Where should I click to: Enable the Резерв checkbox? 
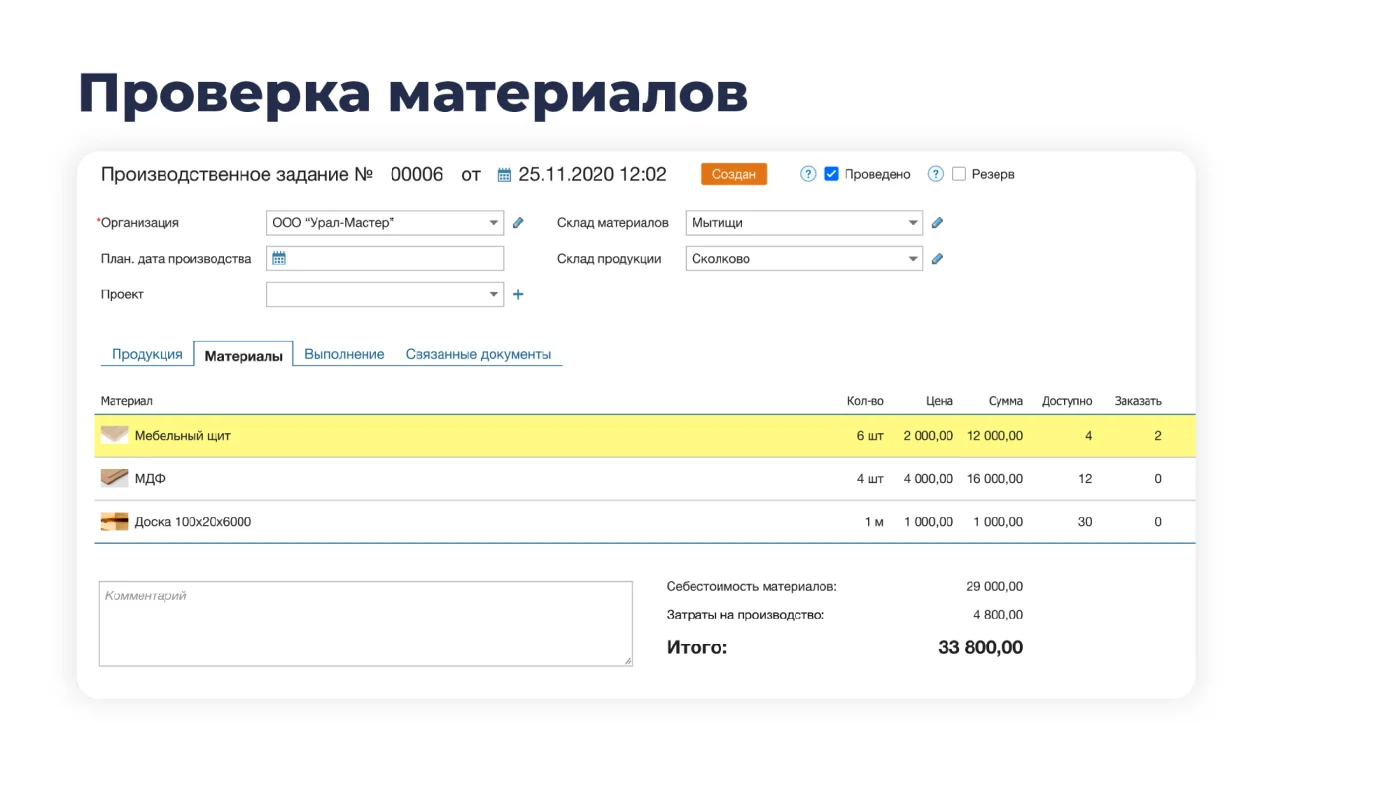click(x=959, y=174)
